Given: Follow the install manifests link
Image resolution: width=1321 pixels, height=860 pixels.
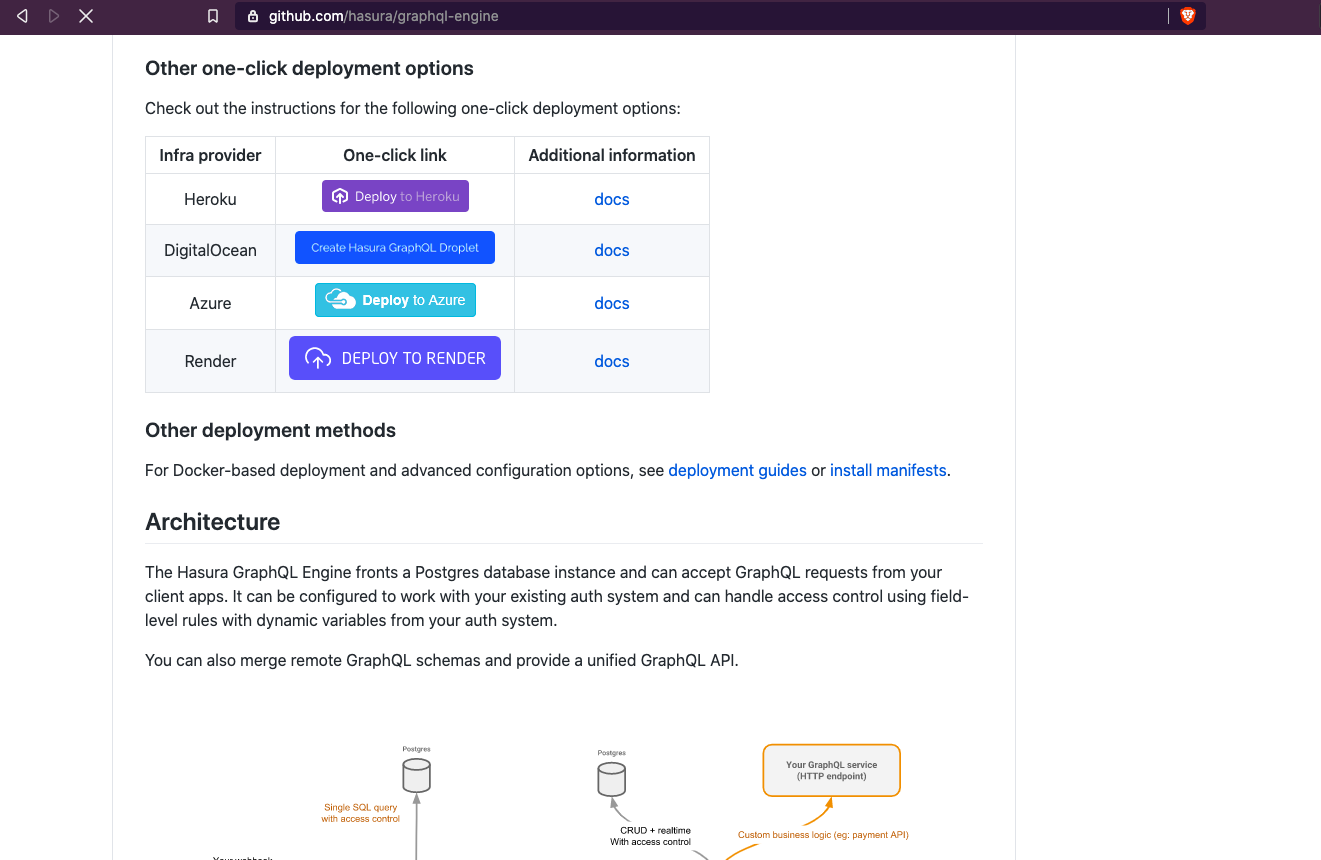Looking at the screenshot, I should (888, 470).
